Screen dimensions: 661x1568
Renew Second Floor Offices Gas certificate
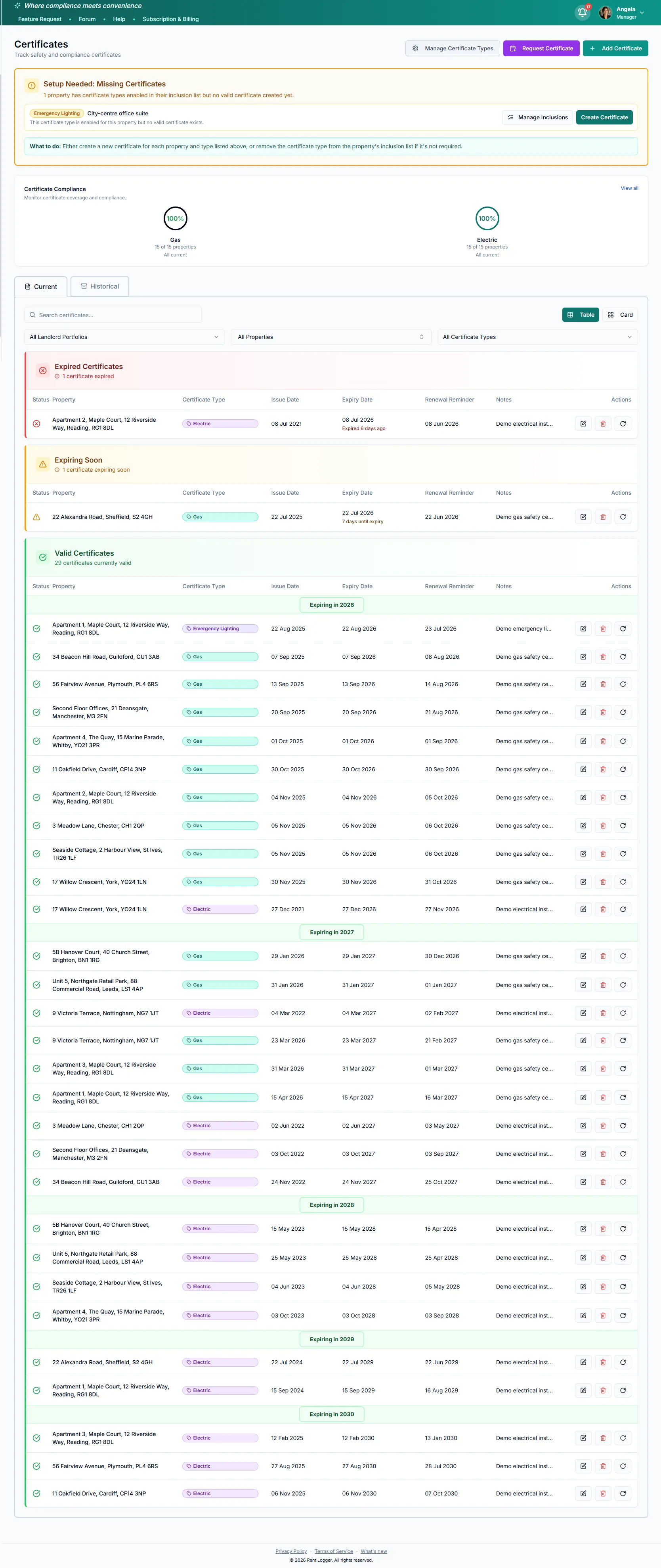pyautogui.click(x=623, y=712)
